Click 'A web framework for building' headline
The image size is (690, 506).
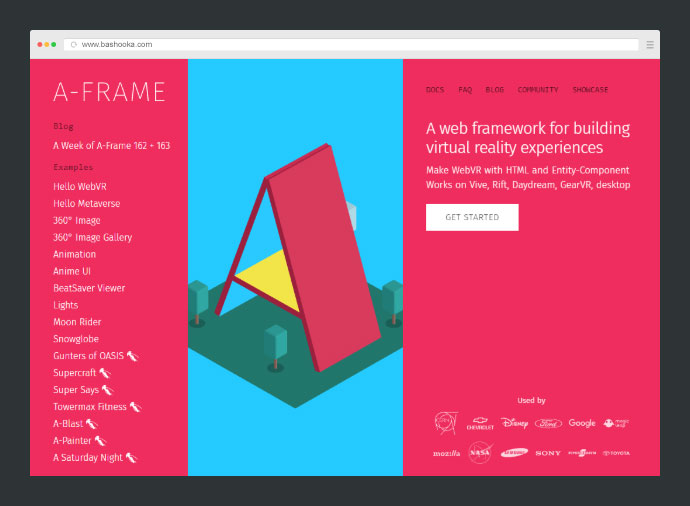(528, 128)
